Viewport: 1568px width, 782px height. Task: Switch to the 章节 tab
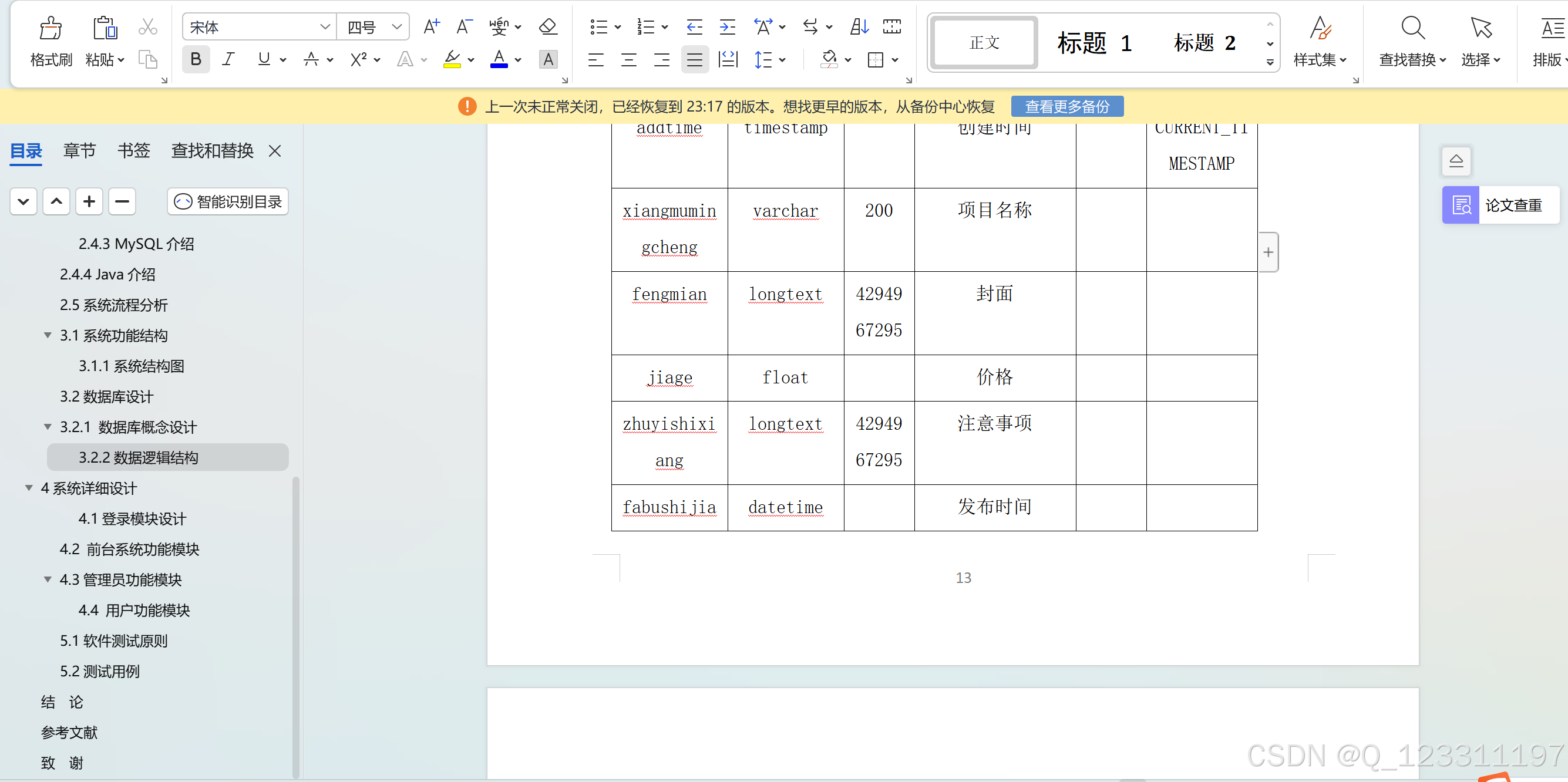click(x=80, y=150)
